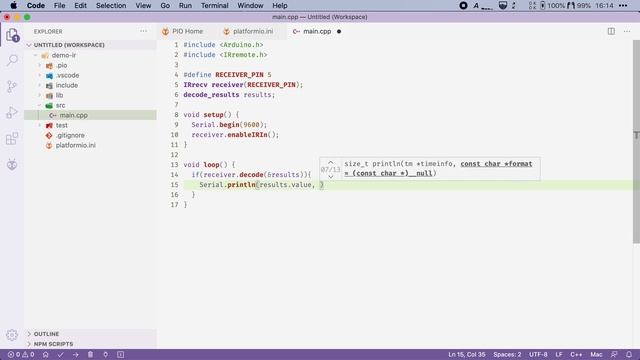This screenshot has width=640, height=360.
Task: Open the Explorer view in activity bar
Action: click(x=12, y=35)
